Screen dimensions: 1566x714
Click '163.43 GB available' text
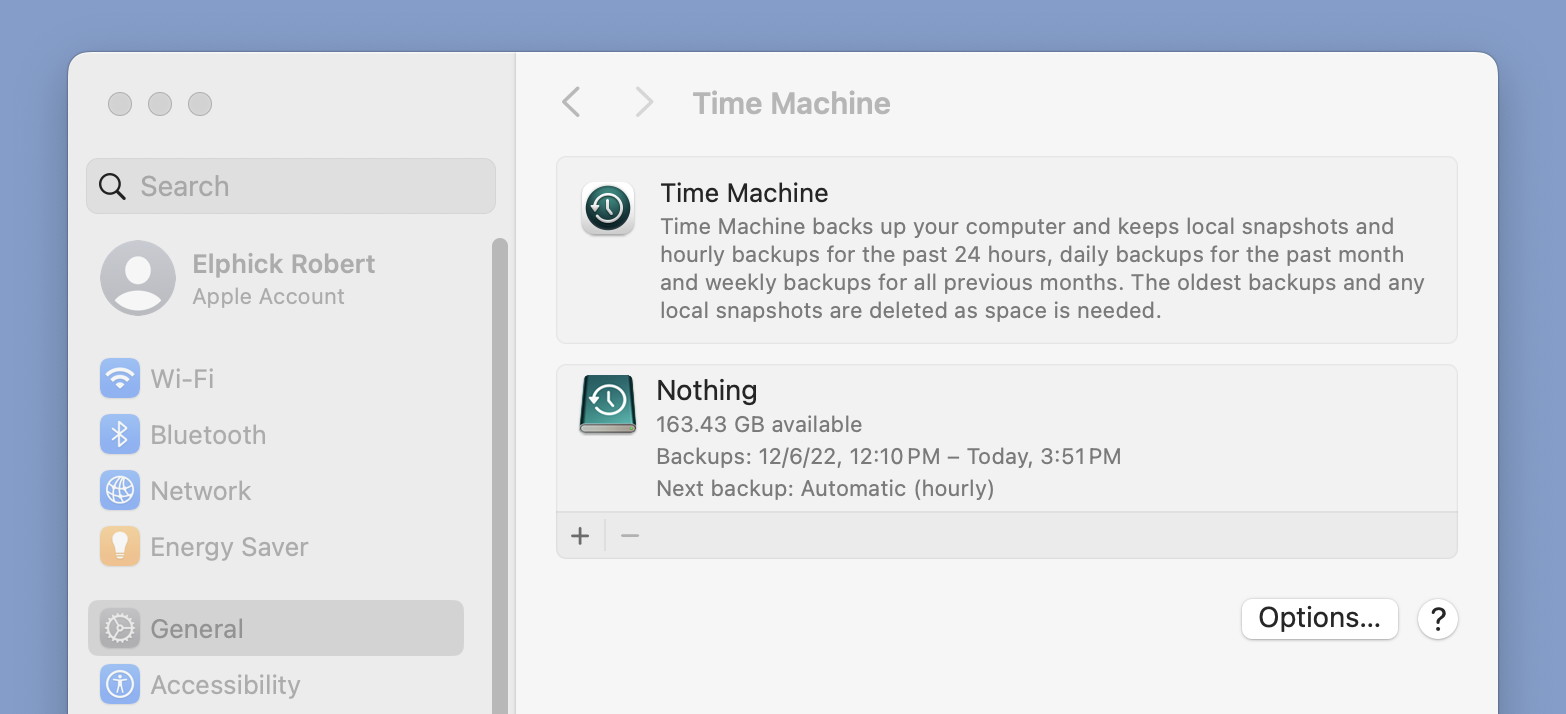tap(759, 424)
